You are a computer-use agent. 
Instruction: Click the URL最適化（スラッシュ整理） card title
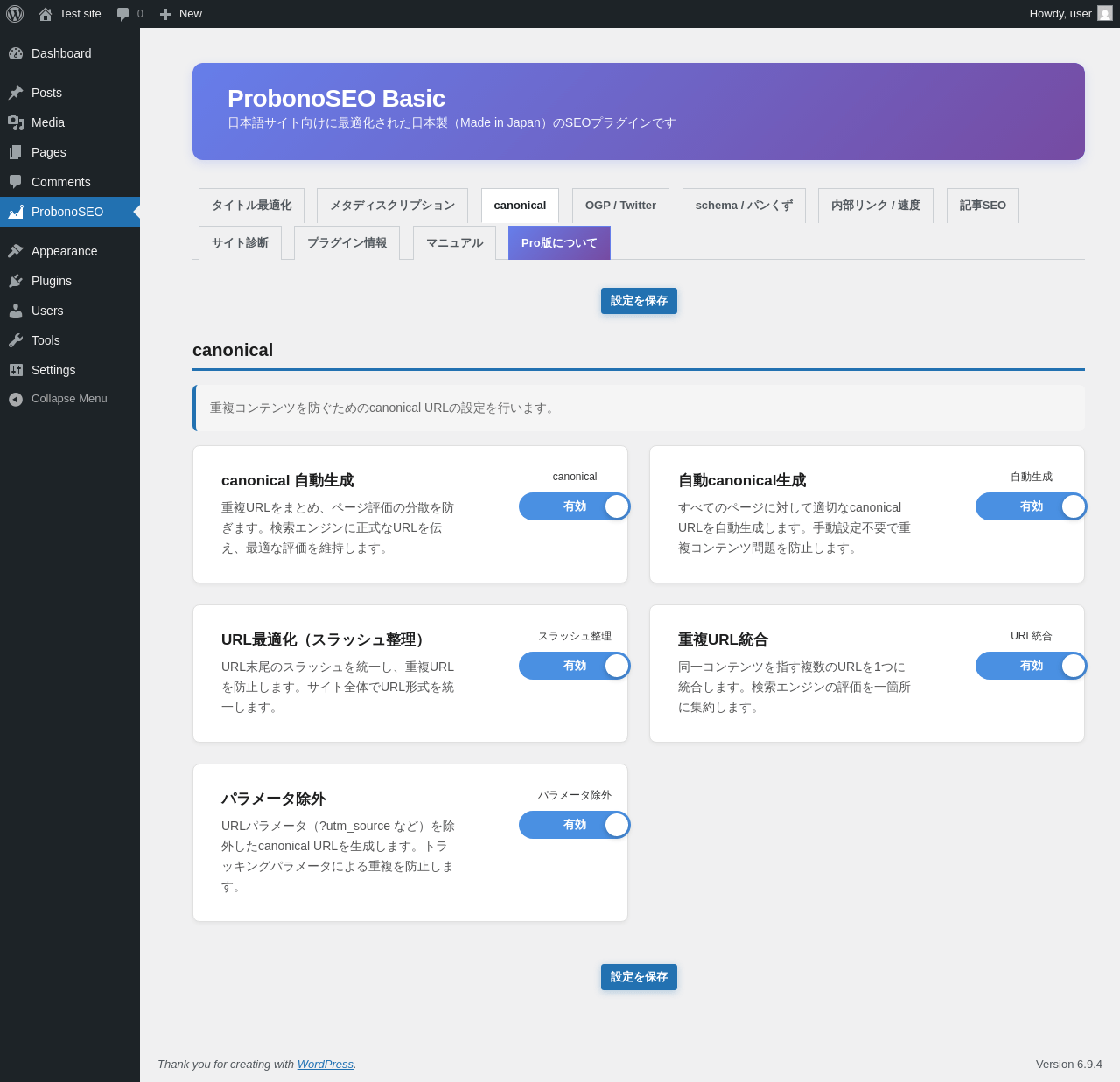pyautogui.click(x=325, y=639)
